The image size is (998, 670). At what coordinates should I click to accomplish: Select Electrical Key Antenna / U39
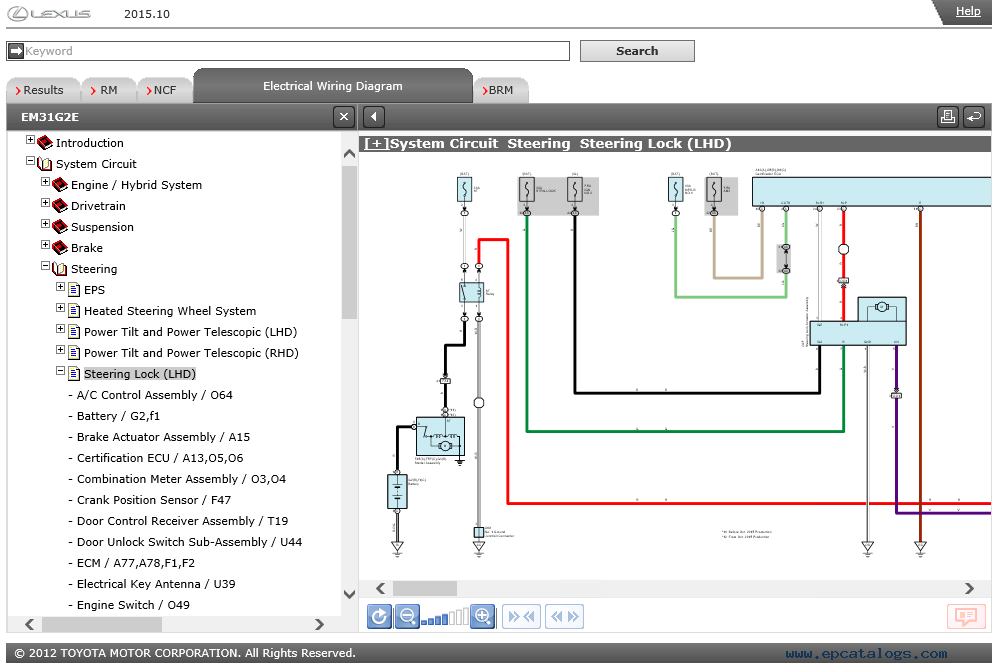[x=156, y=583]
